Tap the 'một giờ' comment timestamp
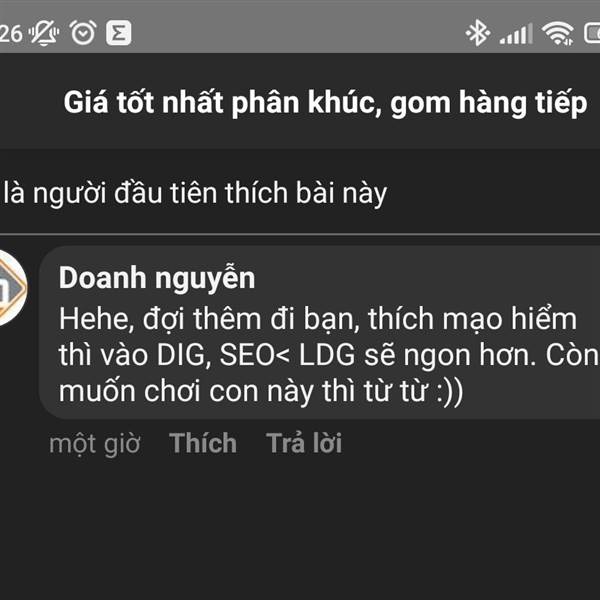Viewport: 600px width, 600px height. click(x=95, y=444)
